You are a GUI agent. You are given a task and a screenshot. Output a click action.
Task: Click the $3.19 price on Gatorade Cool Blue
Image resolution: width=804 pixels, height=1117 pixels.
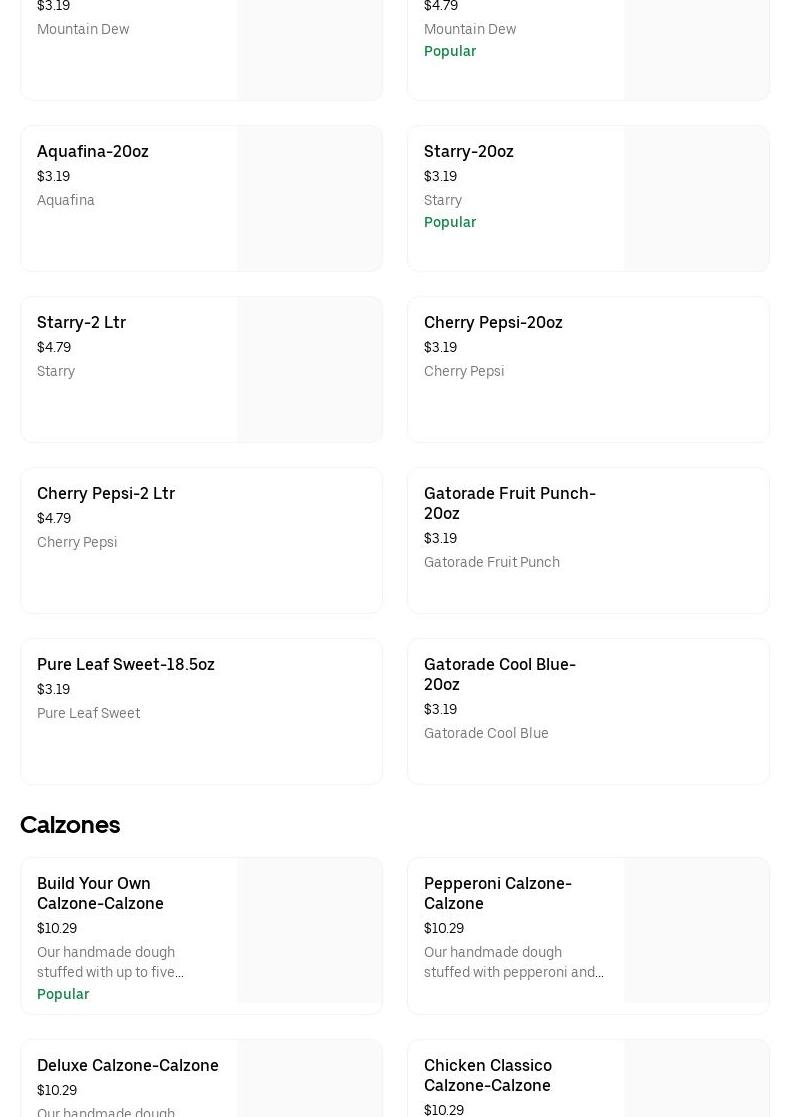pyautogui.click(x=440, y=709)
